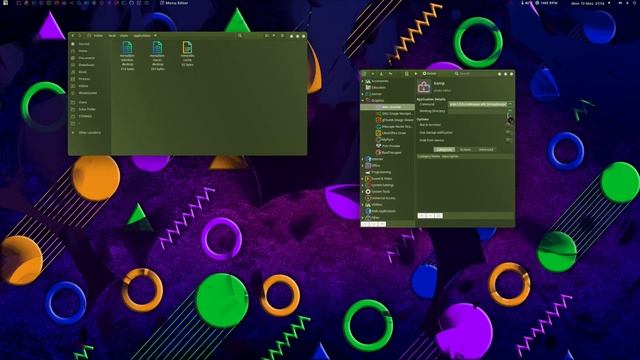640x360 pixels.
Task: Click the Recent icon in Files sidebar
Action: (x=73, y=44)
